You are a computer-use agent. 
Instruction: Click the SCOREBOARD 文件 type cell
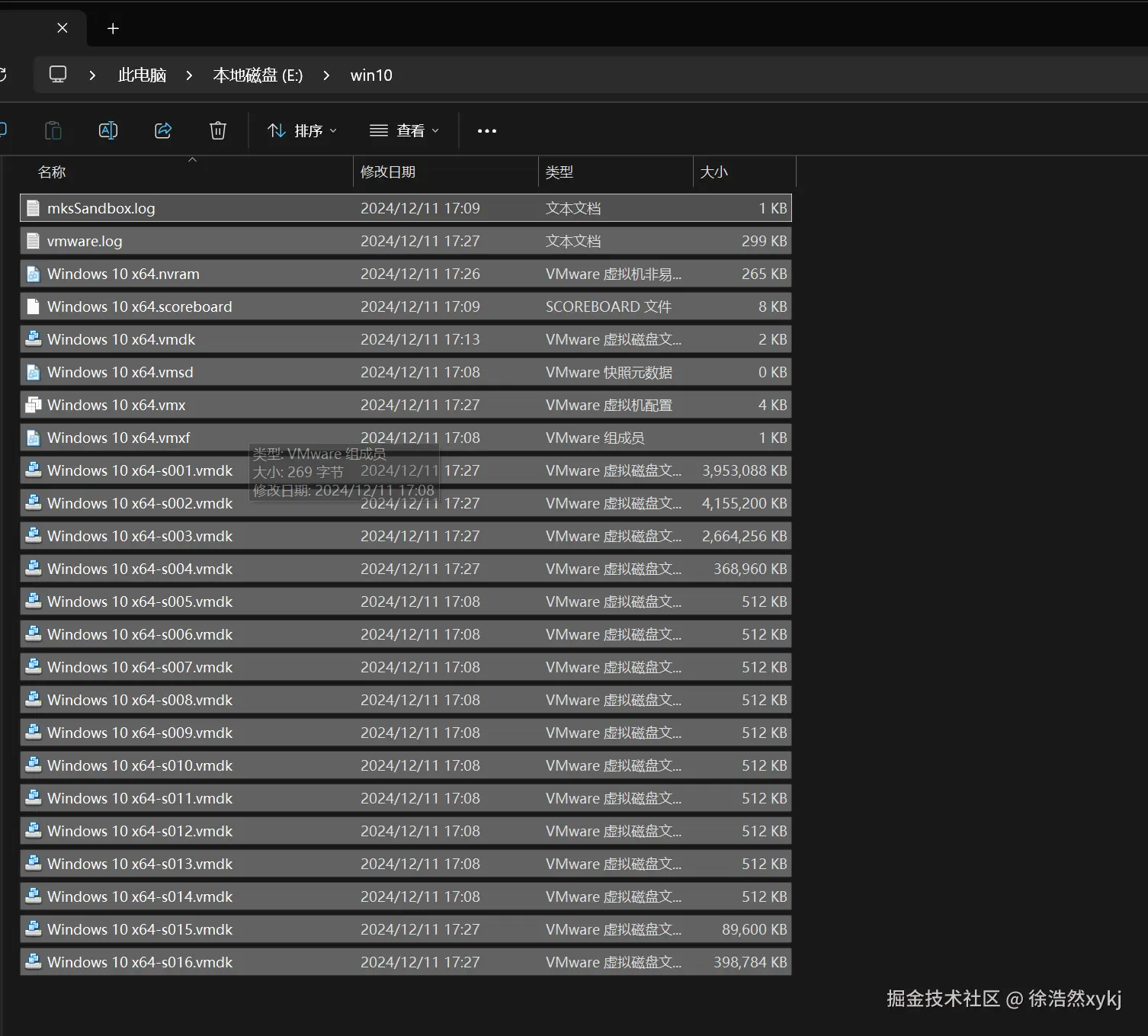[x=608, y=306]
